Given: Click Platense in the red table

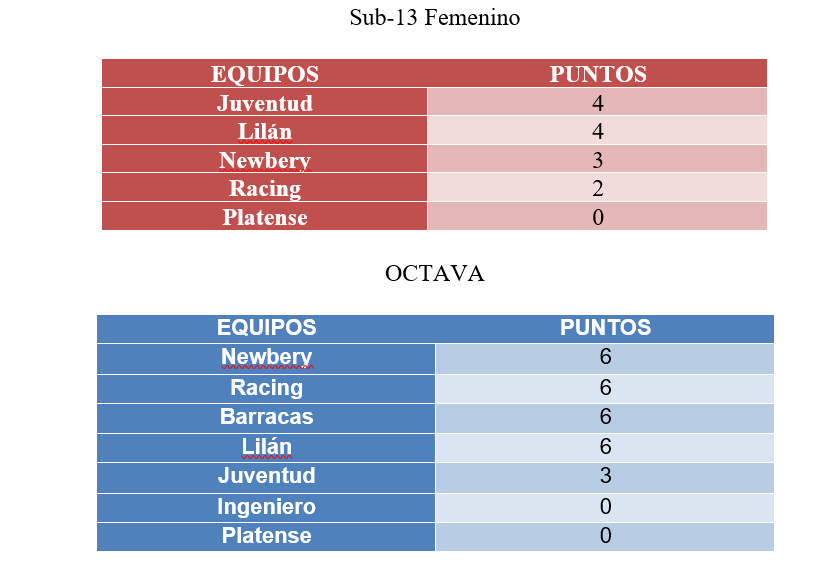Looking at the screenshot, I should click(x=264, y=217).
